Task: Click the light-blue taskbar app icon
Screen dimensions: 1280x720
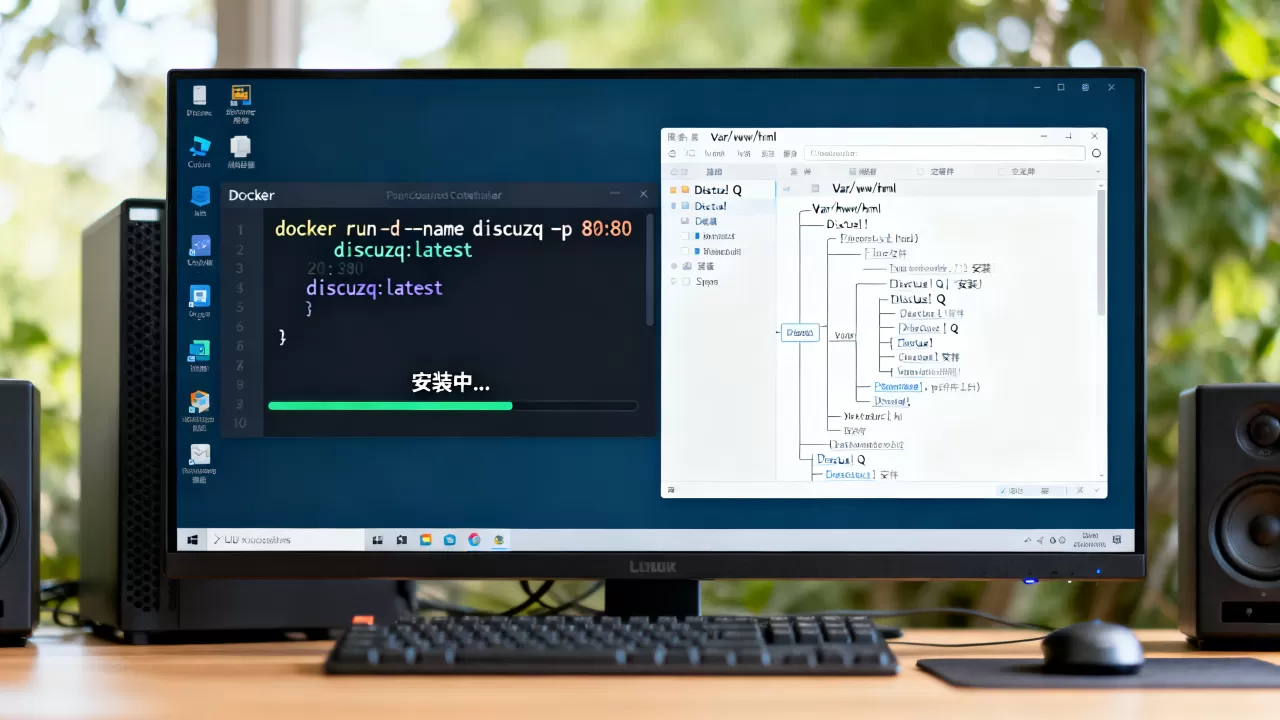Action: coord(450,540)
